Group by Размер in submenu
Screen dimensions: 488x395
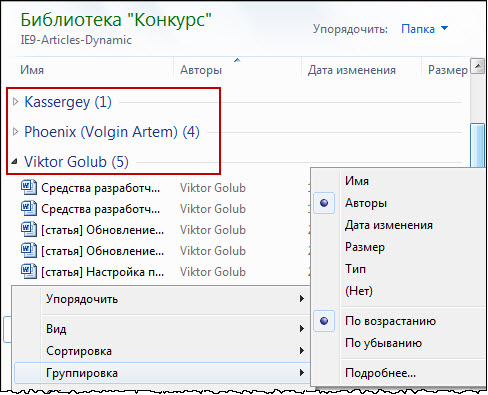[365, 247]
